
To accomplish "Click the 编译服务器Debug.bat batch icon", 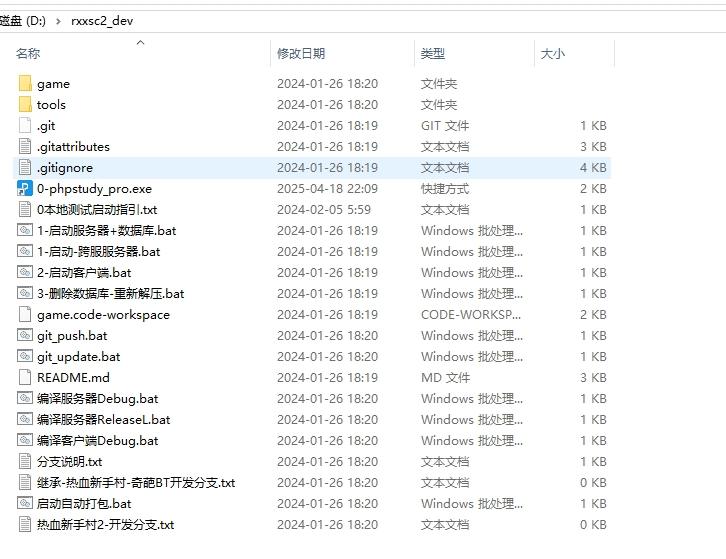I will 25,398.
